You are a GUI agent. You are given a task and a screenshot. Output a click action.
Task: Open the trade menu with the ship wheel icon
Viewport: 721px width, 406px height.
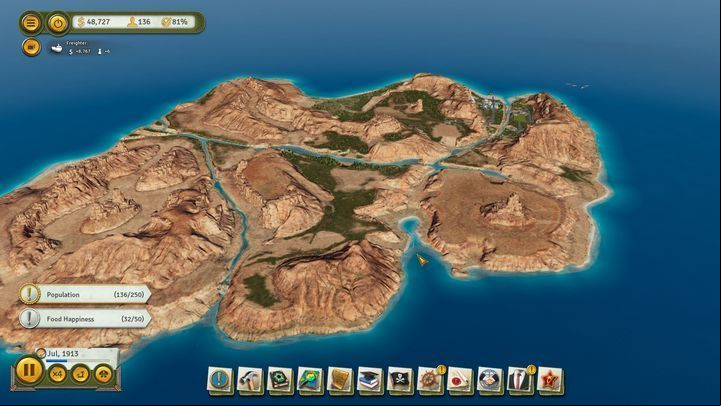point(429,380)
